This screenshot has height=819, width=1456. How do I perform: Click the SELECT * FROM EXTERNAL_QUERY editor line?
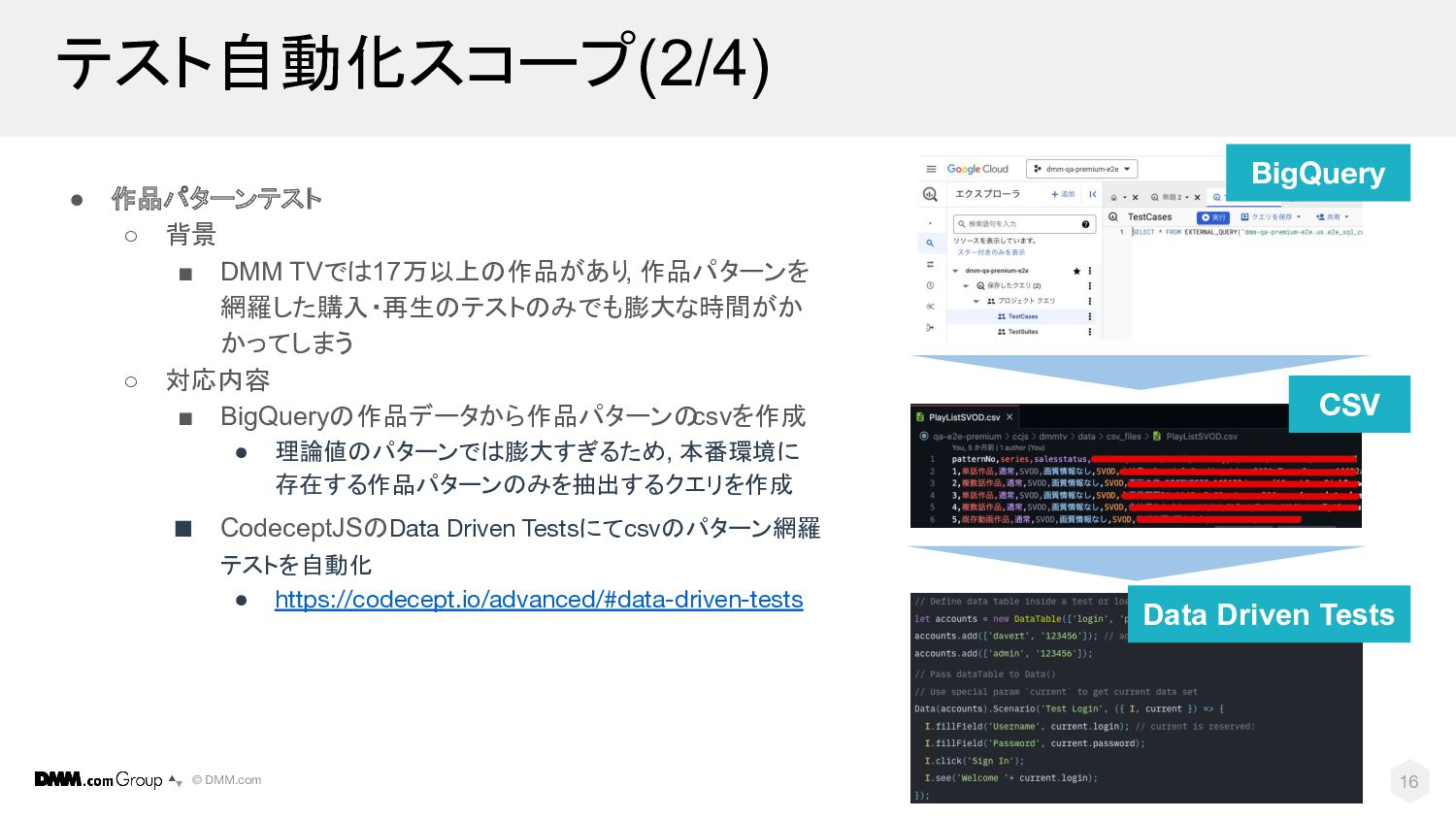coord(1247,232)
